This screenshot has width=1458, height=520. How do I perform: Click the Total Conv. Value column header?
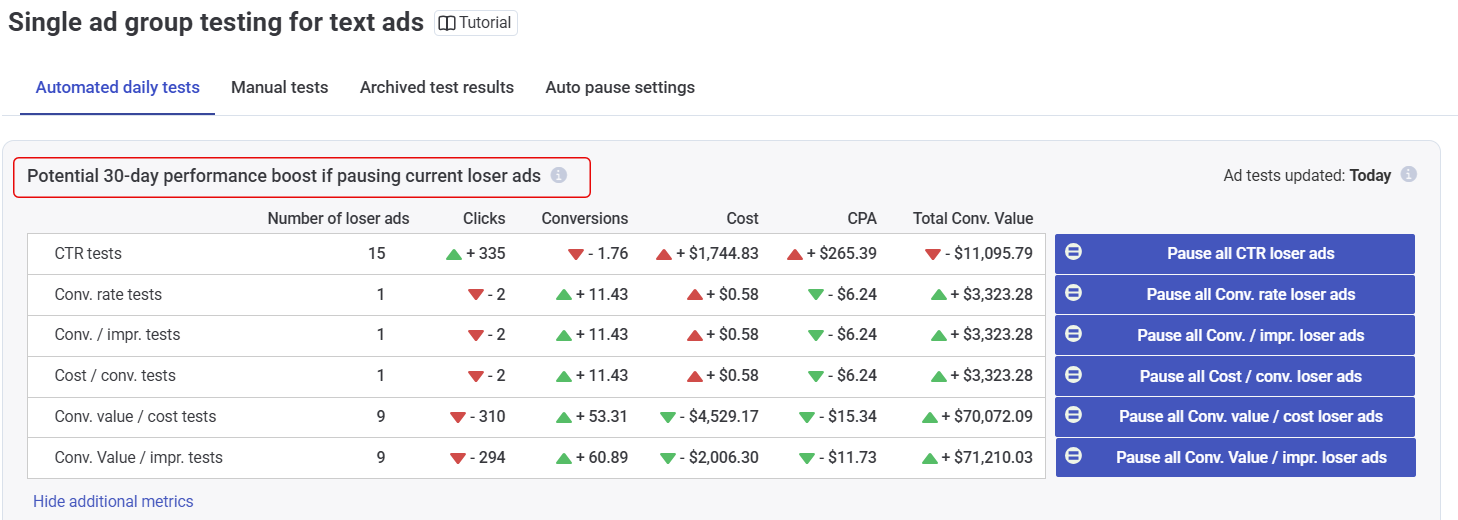click(972, 219)
